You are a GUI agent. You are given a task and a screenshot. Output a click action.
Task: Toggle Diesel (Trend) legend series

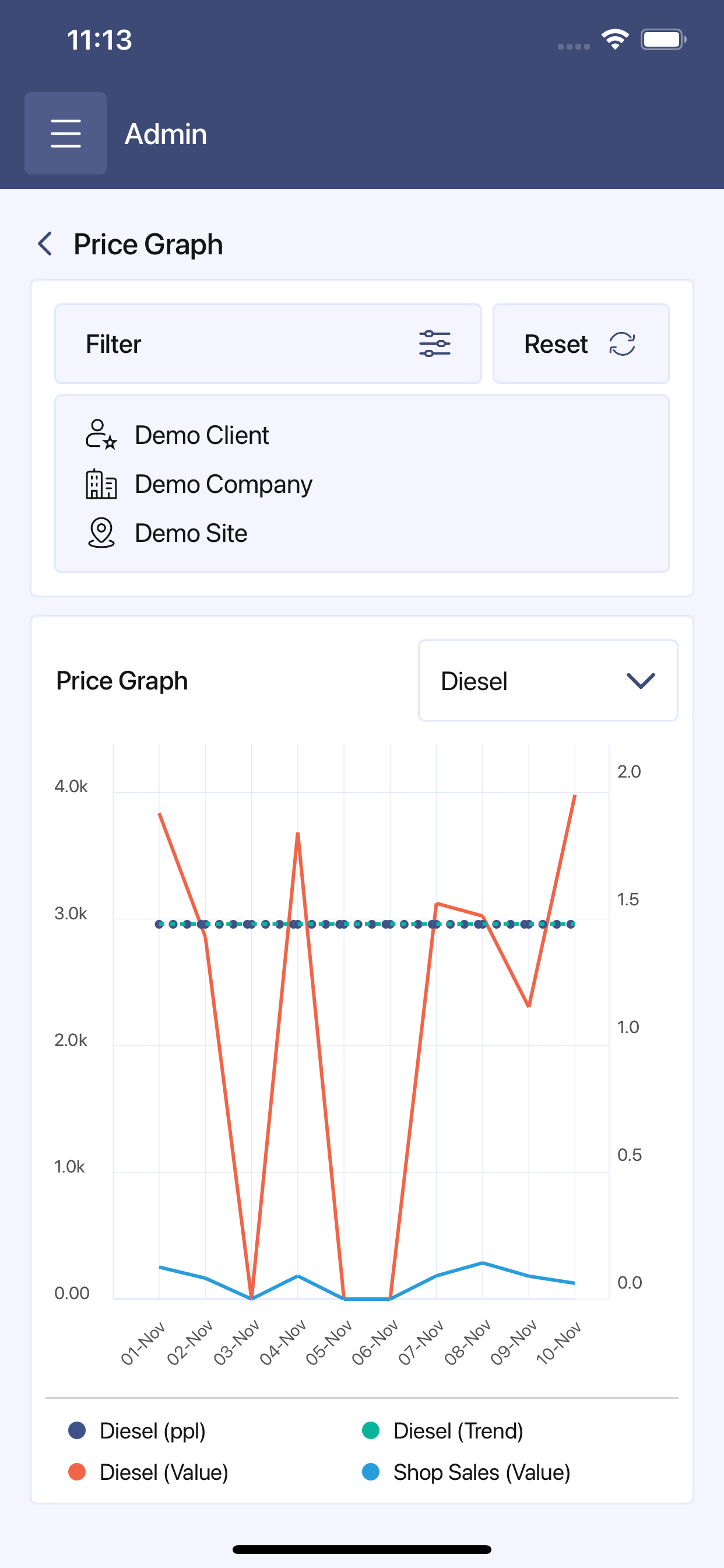[x=442, y=1430]
